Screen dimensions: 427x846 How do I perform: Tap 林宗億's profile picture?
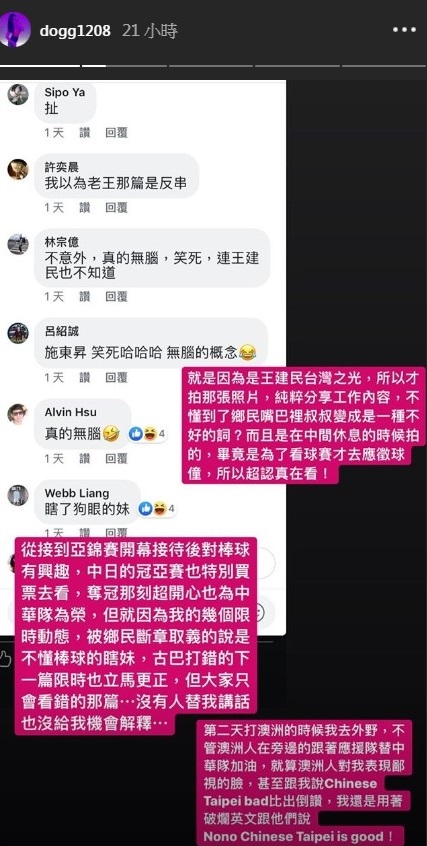18,244
